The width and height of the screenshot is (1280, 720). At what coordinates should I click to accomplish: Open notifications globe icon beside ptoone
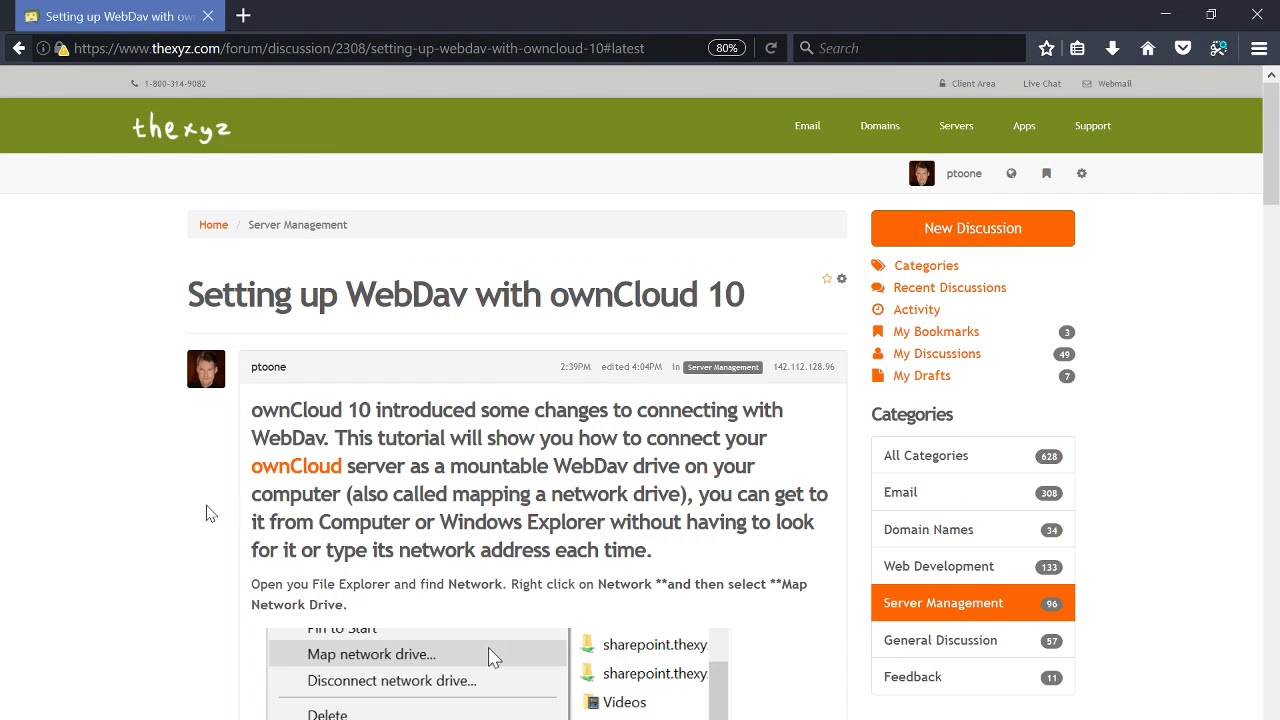[x=1011, y=173]
